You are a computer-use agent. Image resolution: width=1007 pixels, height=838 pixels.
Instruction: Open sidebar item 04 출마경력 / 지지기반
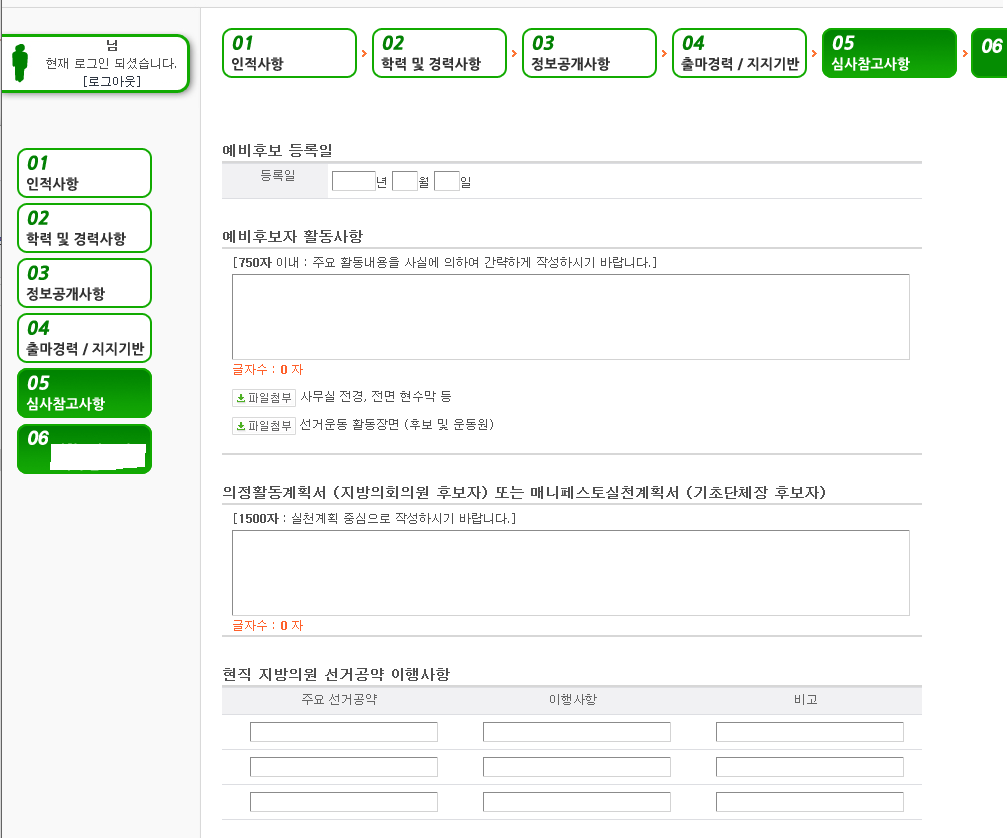(84, 338)
